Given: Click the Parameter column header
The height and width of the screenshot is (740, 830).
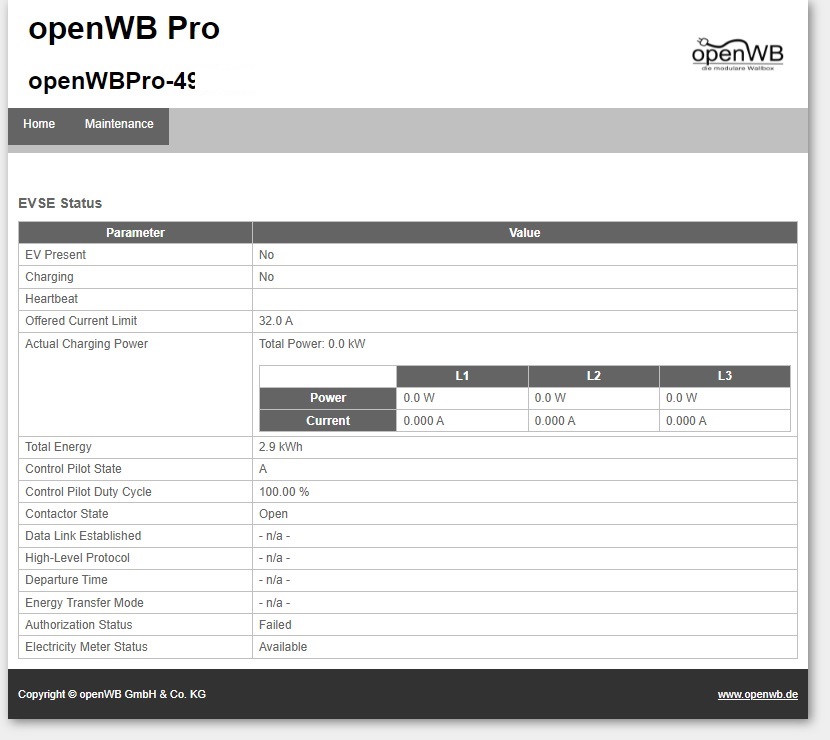Looking at the screenshot, I should point(136,233).
